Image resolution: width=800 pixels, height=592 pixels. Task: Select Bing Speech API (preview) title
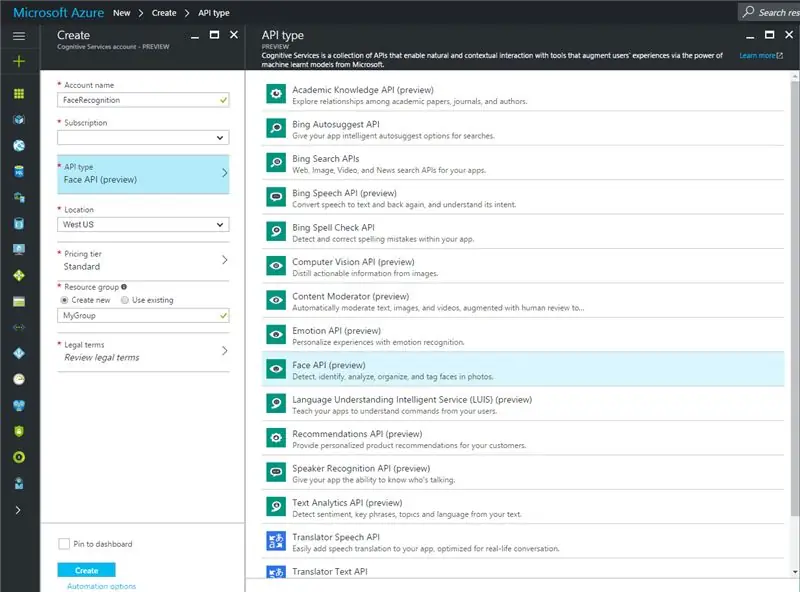(x=344, y=193)
